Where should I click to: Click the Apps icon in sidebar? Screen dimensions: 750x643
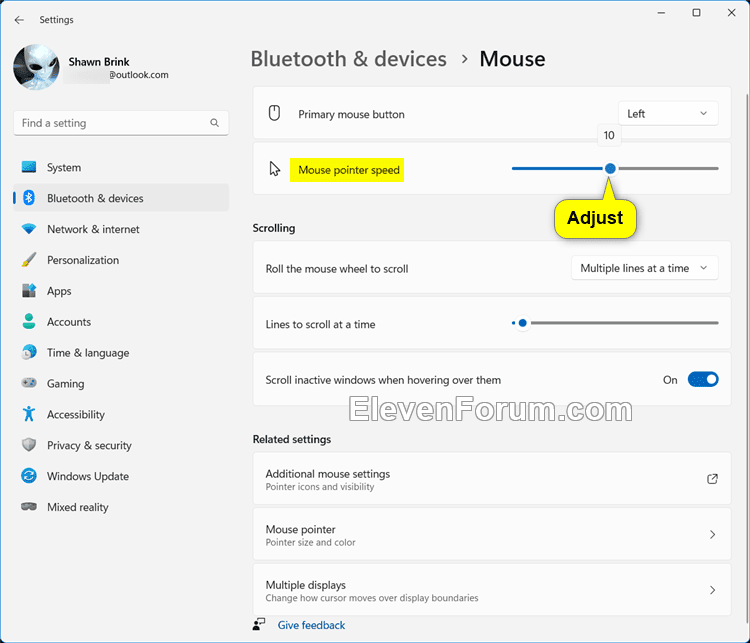29,290
